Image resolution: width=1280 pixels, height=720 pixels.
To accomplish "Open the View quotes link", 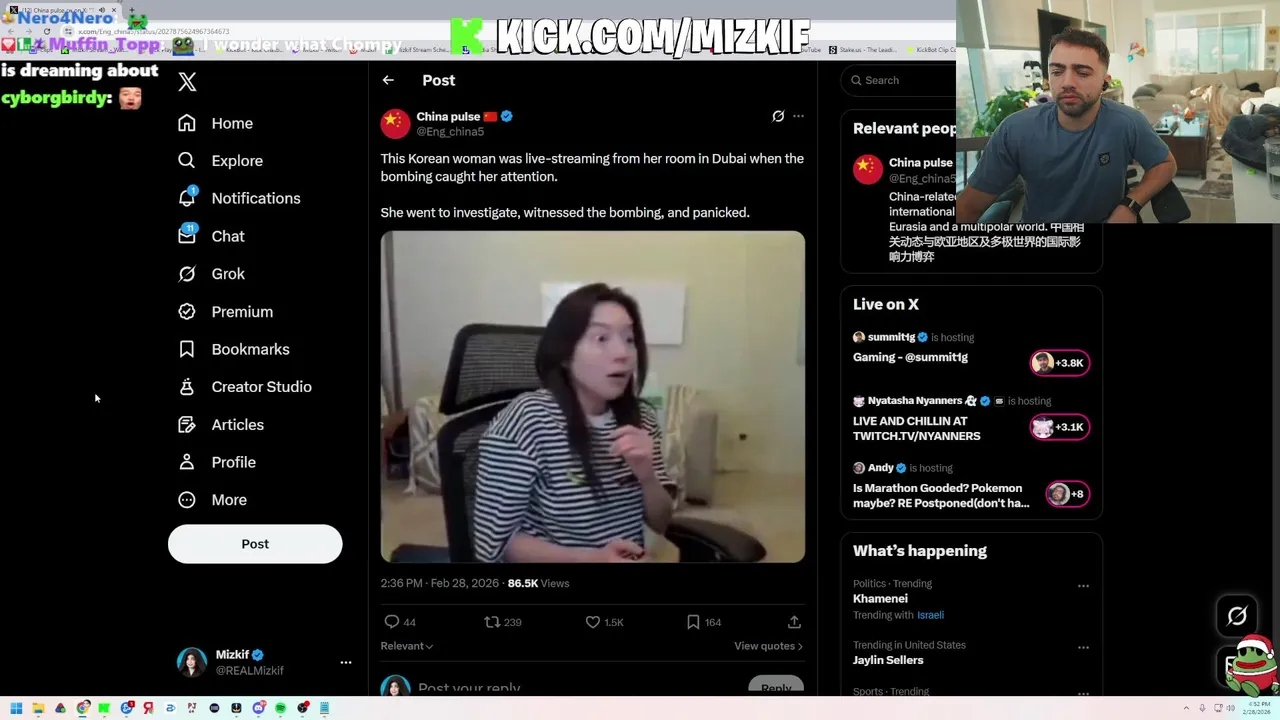I will 768,646.
